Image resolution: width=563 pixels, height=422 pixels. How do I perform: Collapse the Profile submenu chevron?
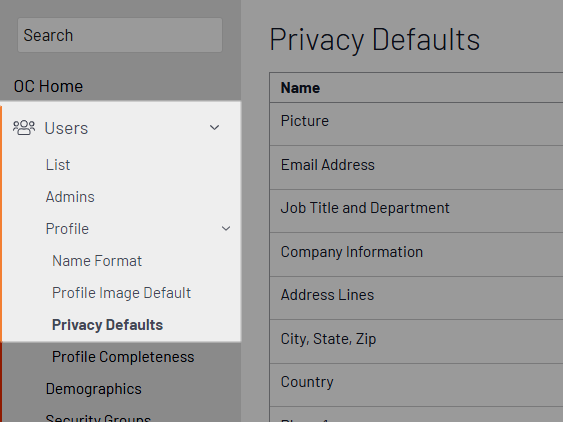coord(226,228)
